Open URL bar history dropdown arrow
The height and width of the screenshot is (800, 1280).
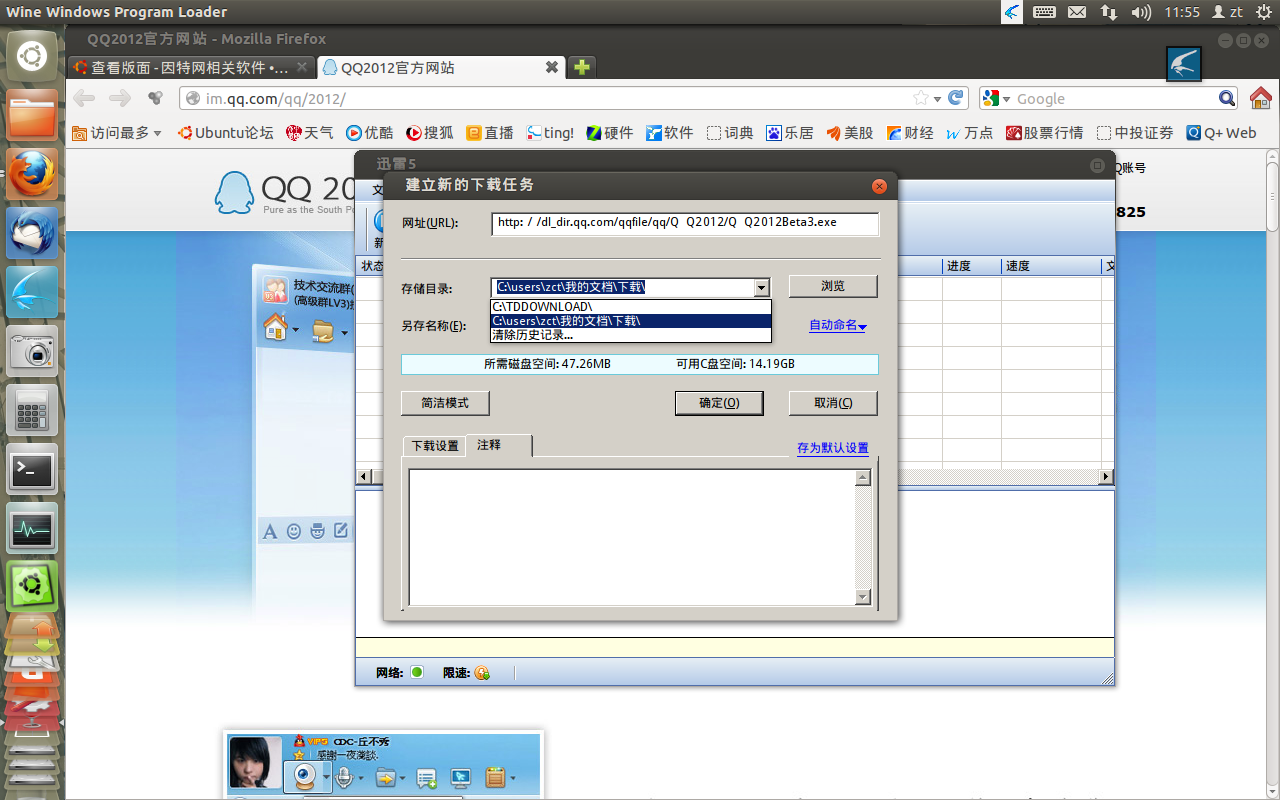tap(937, 99)
